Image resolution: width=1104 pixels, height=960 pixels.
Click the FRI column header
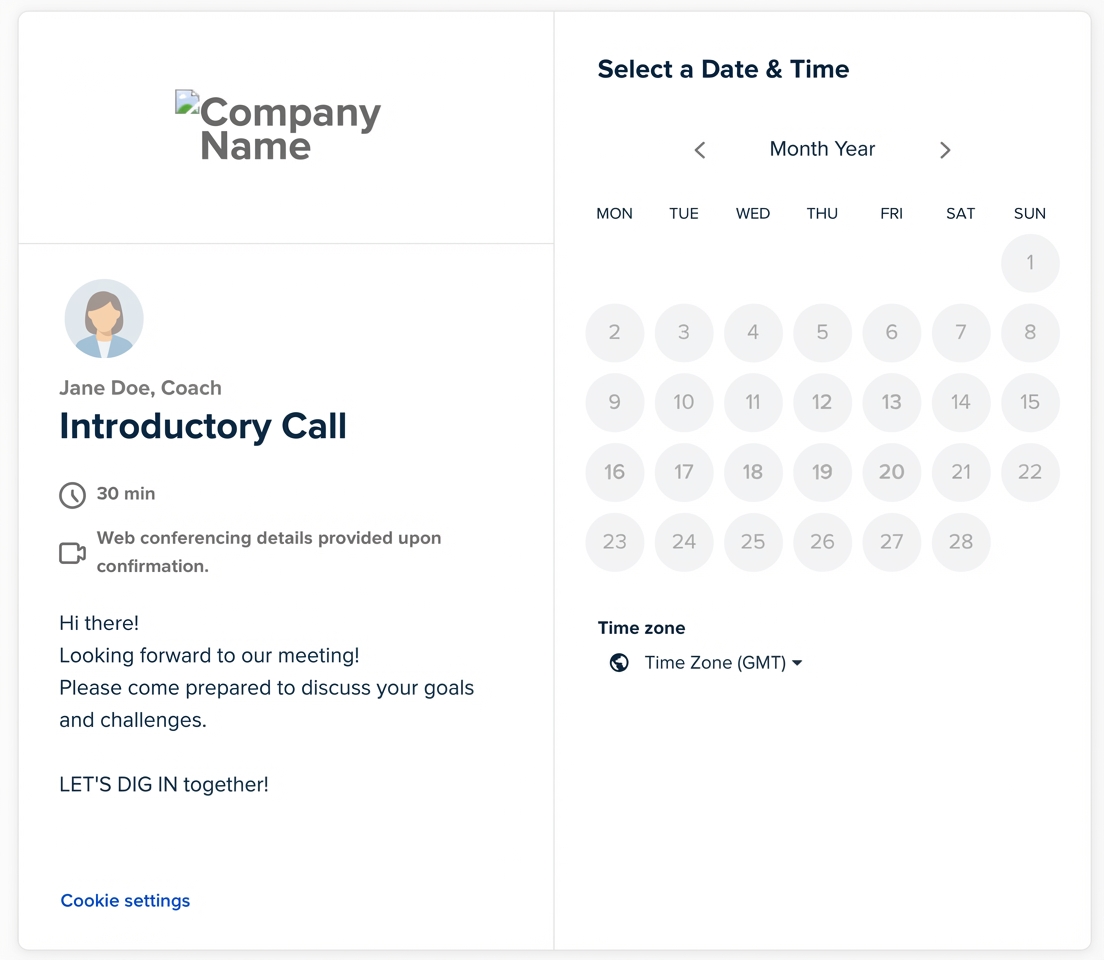(891, 213)
